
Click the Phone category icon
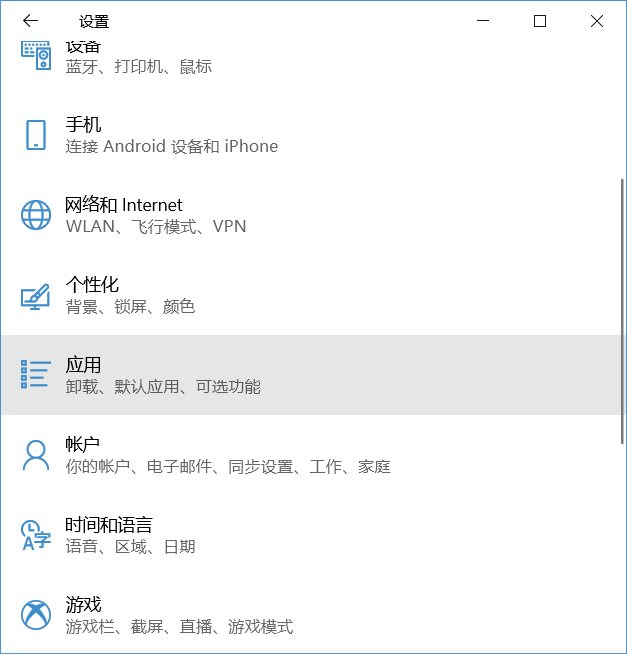coord(36,135)
